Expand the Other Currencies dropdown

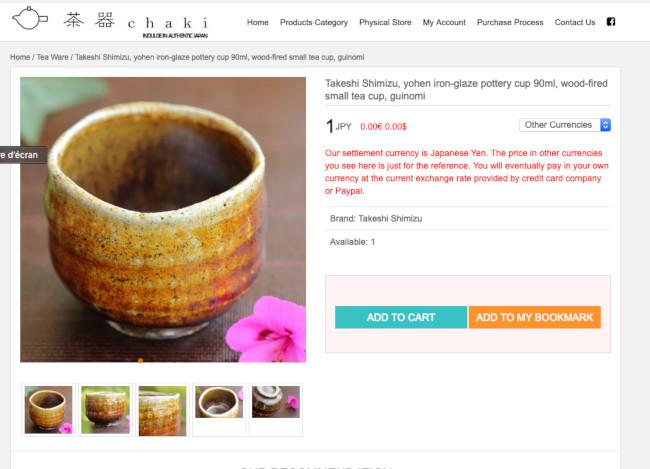(x=565, y=125)
